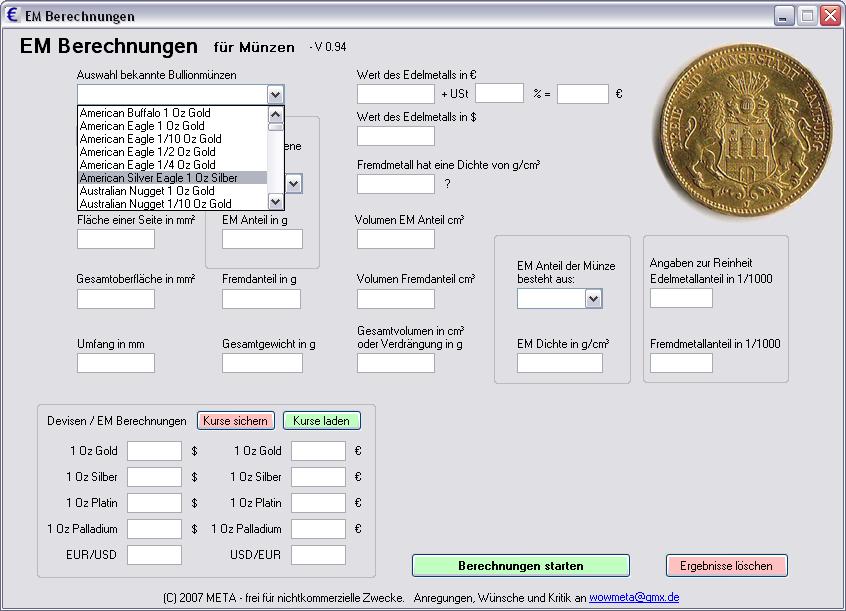Click the Gesamtvolumen in cm³ field
Screen dimensions: 846x611
tap(395, 363)
